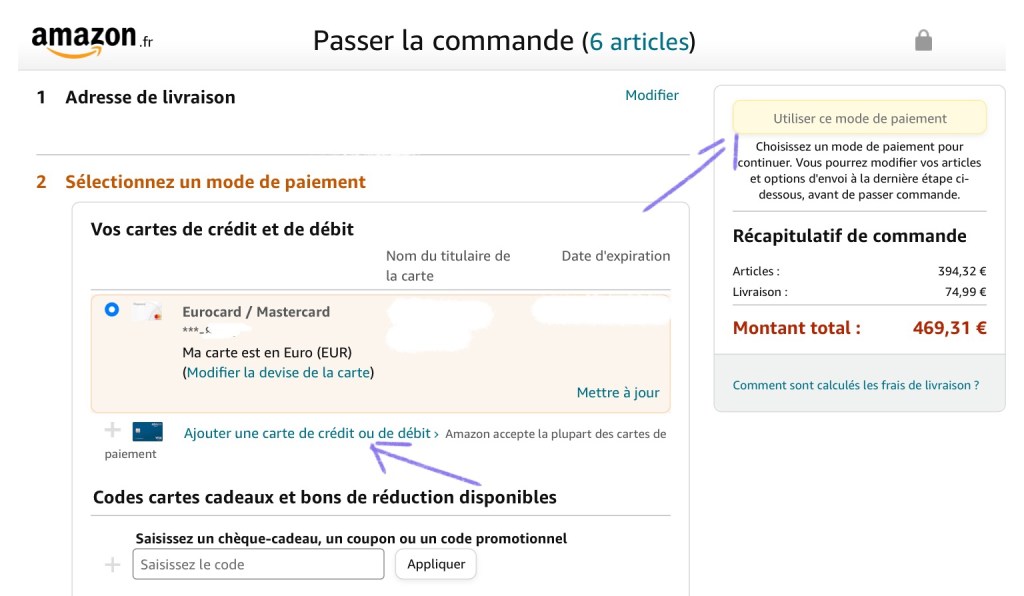Image resolution: width=1024 pixels, height=596 pixels.
Task: Click the Adresse de livraison step heading
Action: (x=150, y=97)
